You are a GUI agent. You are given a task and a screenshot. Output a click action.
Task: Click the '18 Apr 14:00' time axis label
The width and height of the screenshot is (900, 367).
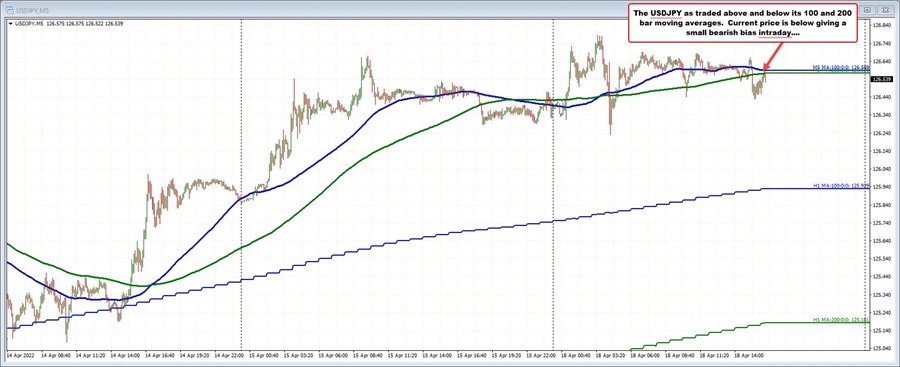[x=748, y=356]
